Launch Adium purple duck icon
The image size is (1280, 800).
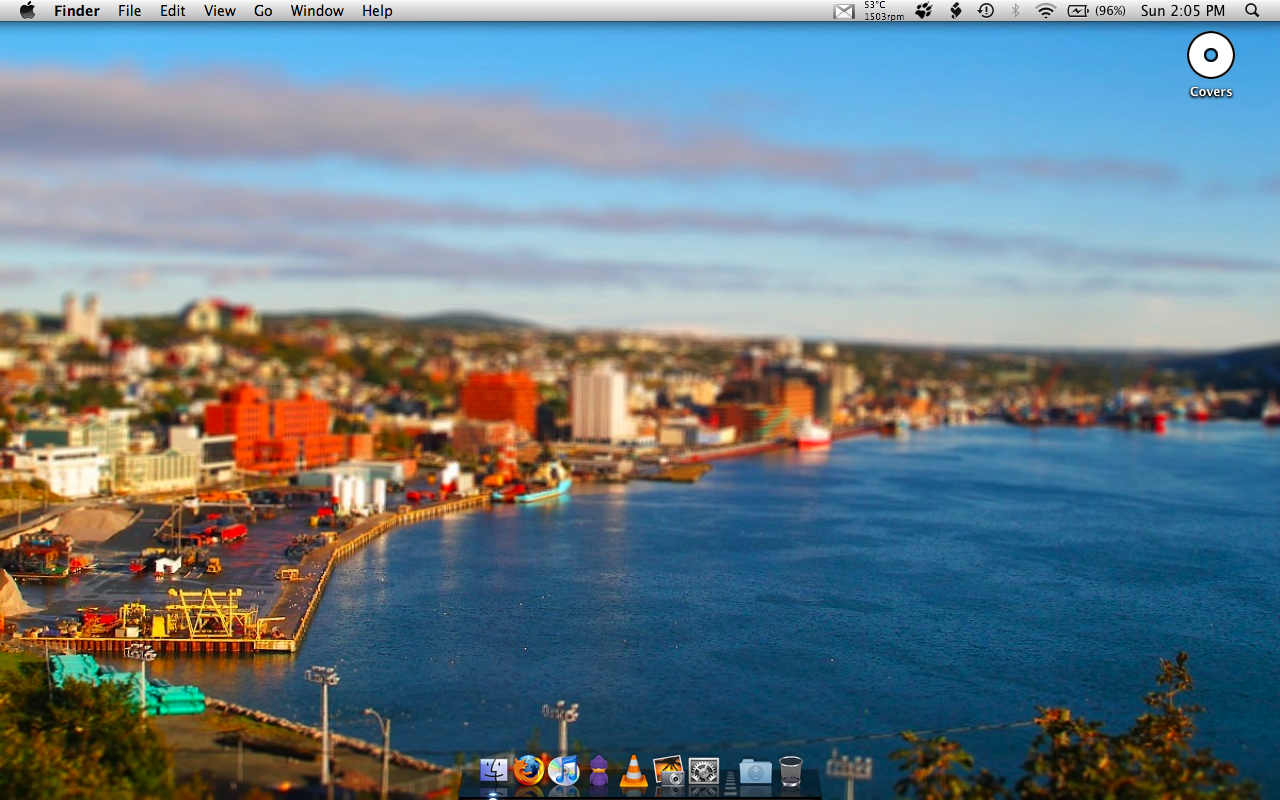pos(598,771)
